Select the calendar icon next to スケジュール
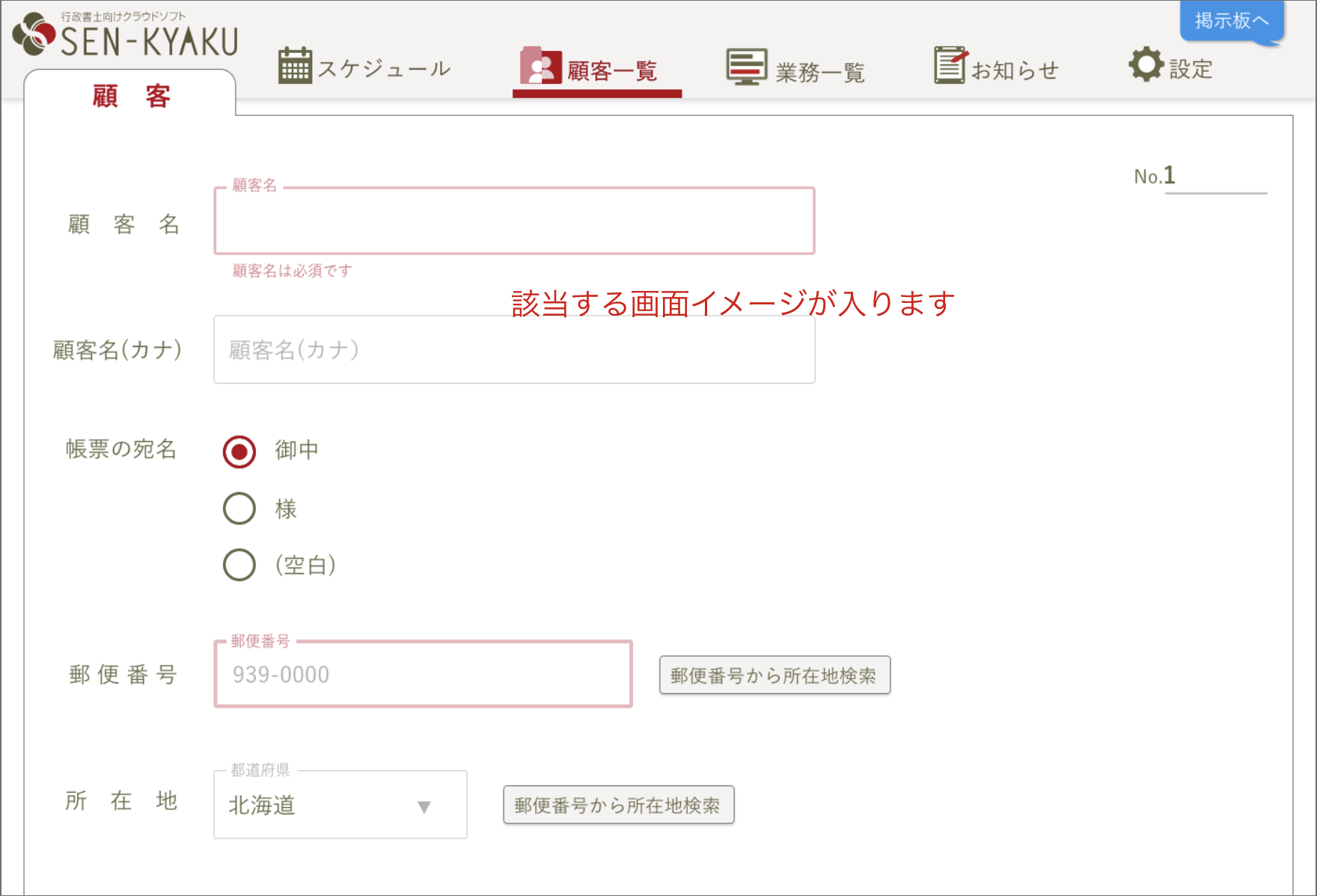This screenshot has width=1317, height=896. [x=296, y=65]
